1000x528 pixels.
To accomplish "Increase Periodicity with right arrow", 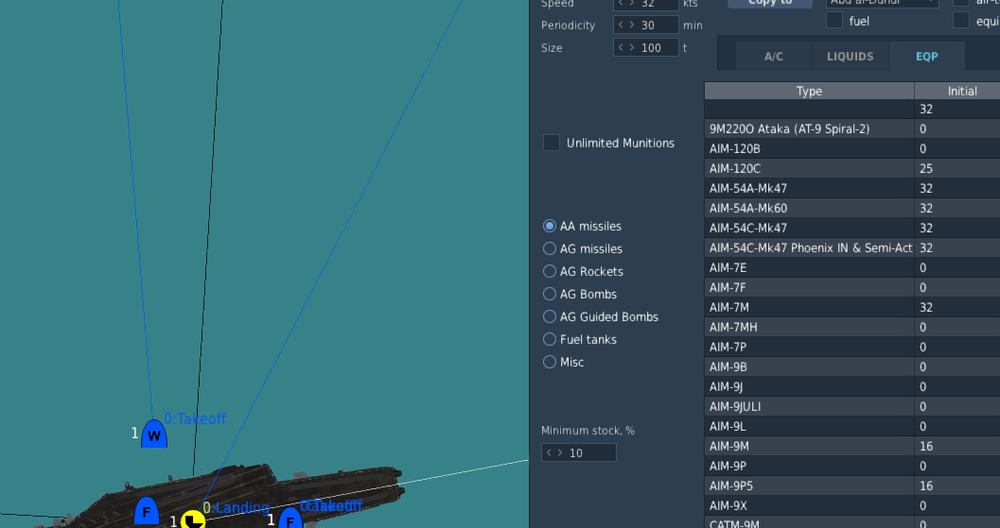I will pos(631,26).
